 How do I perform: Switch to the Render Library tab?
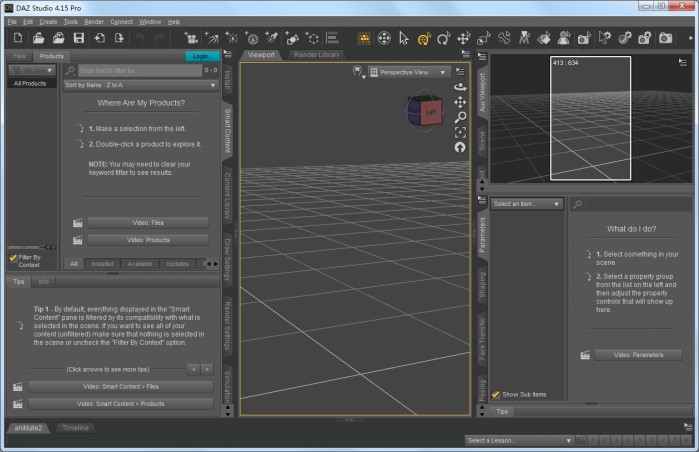(317, 55)
